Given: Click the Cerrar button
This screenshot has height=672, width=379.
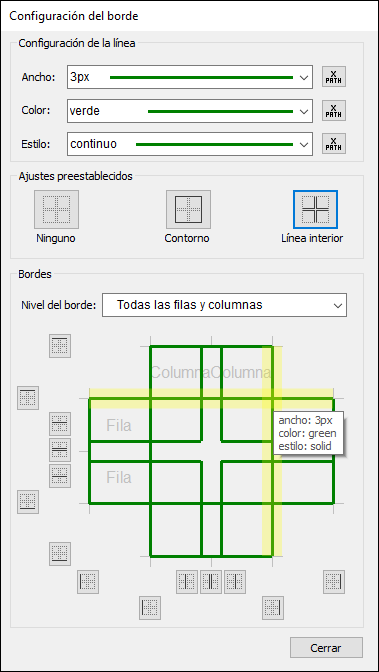Looking at the screenshot, I should pyautogui.click(x=326, y=648).
